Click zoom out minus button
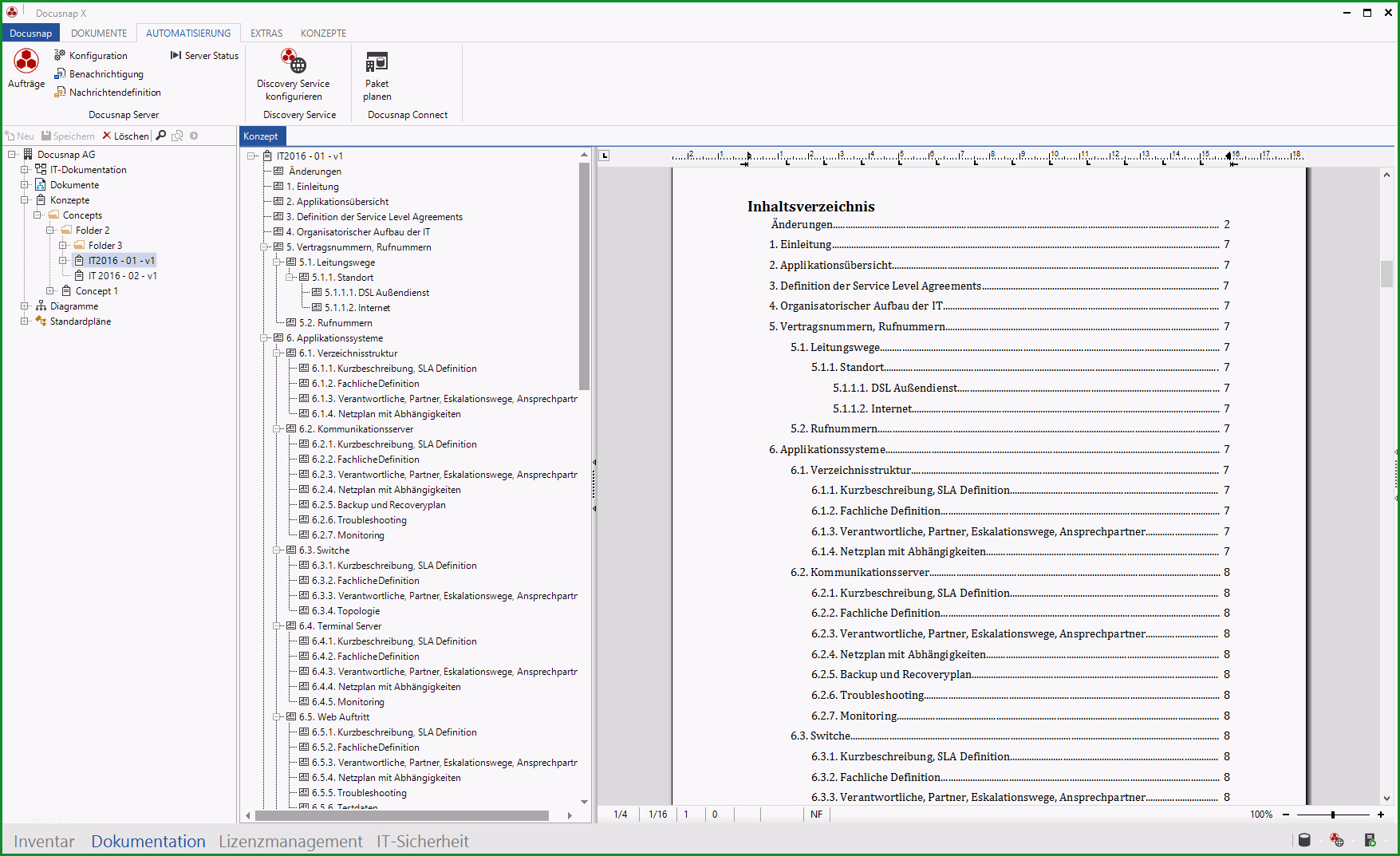The width and height of the screenshot is (1400, 856). tap(1286, 815)
